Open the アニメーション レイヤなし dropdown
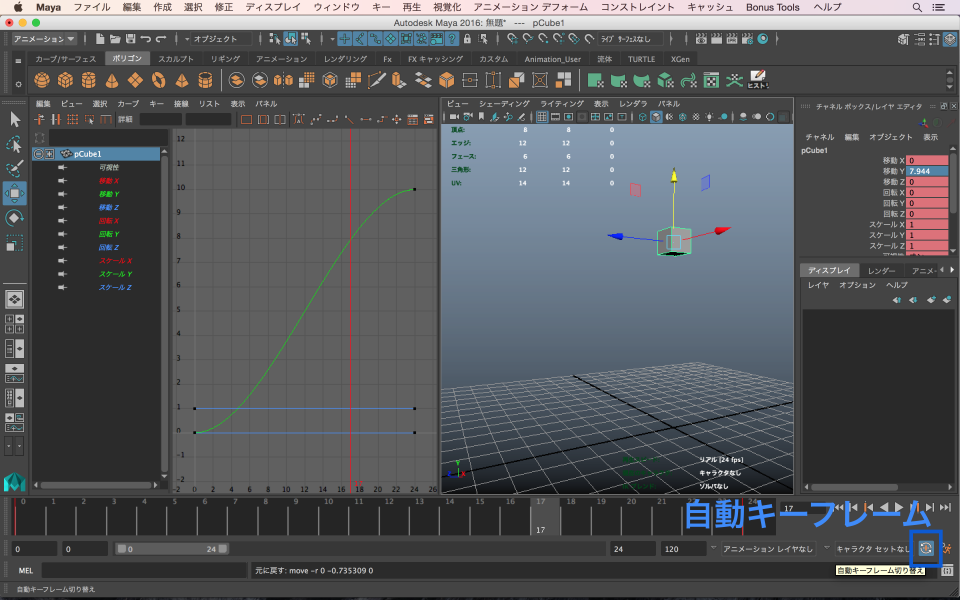This screenshot has height=600, width=960. [770, 549]
